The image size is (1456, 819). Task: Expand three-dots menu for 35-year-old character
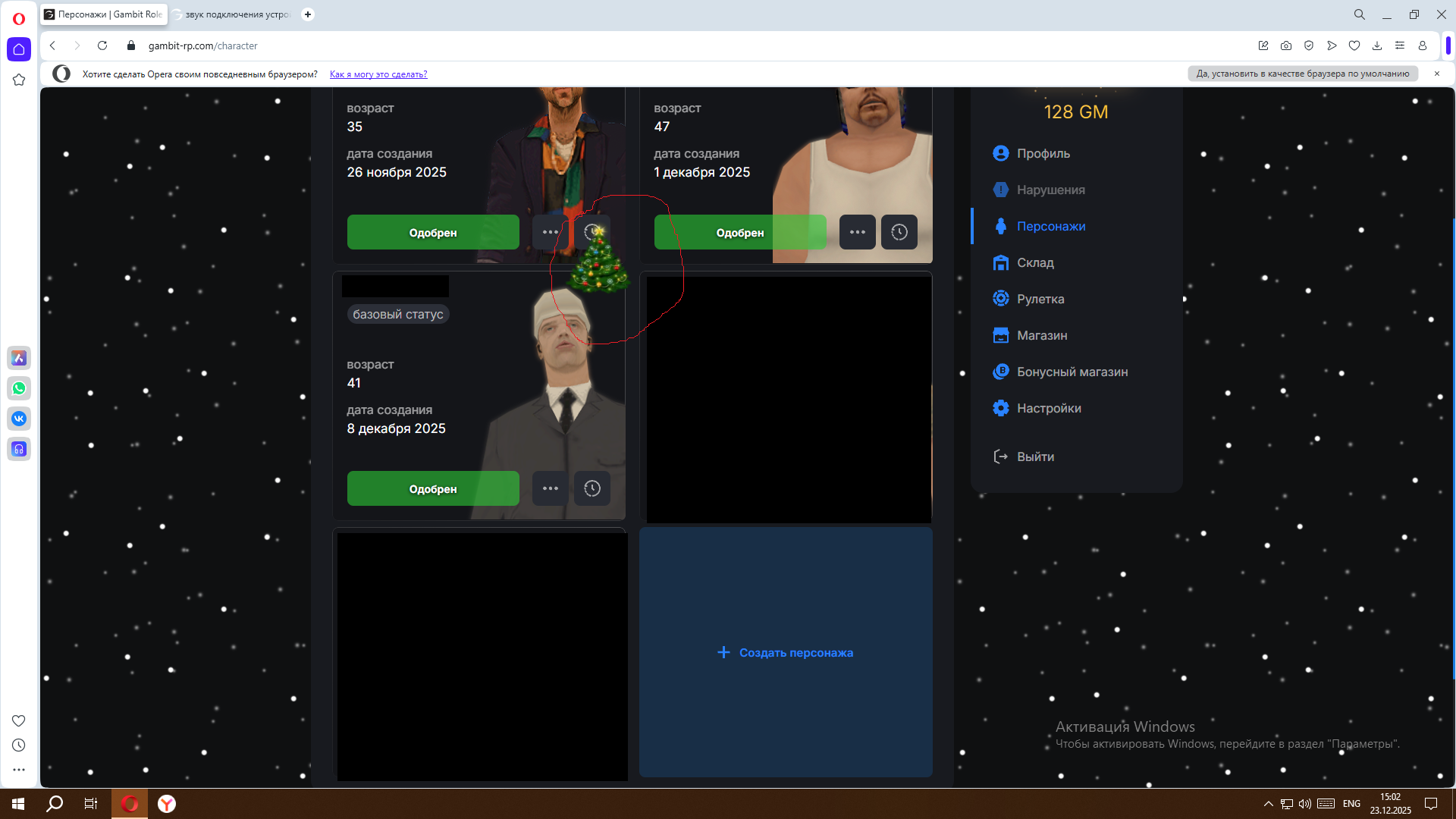click(x=550, y=232)
